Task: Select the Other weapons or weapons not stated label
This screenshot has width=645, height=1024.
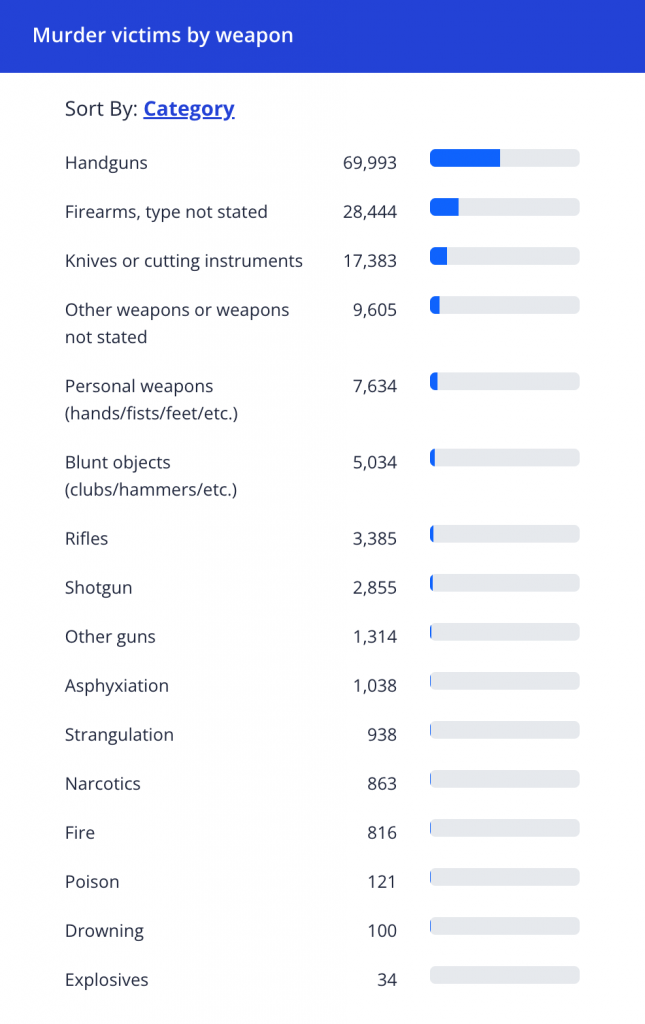Action: (177, 323)
